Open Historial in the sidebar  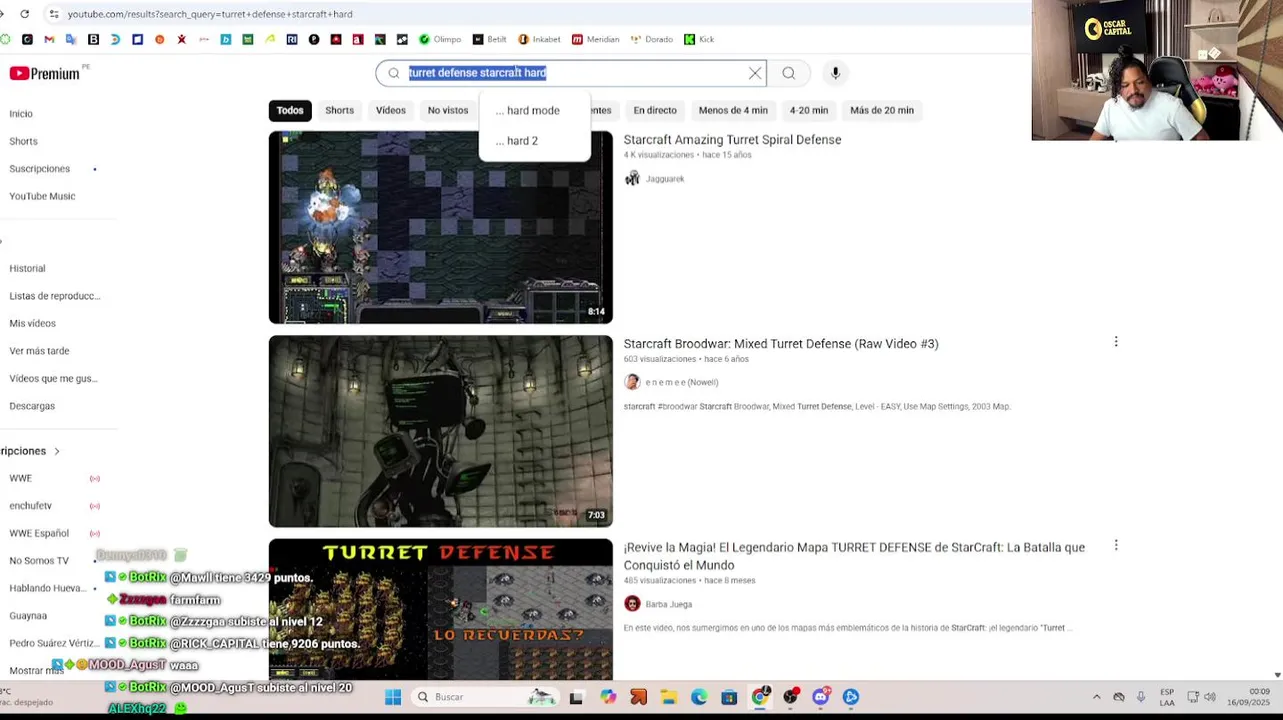pos(27,268)
